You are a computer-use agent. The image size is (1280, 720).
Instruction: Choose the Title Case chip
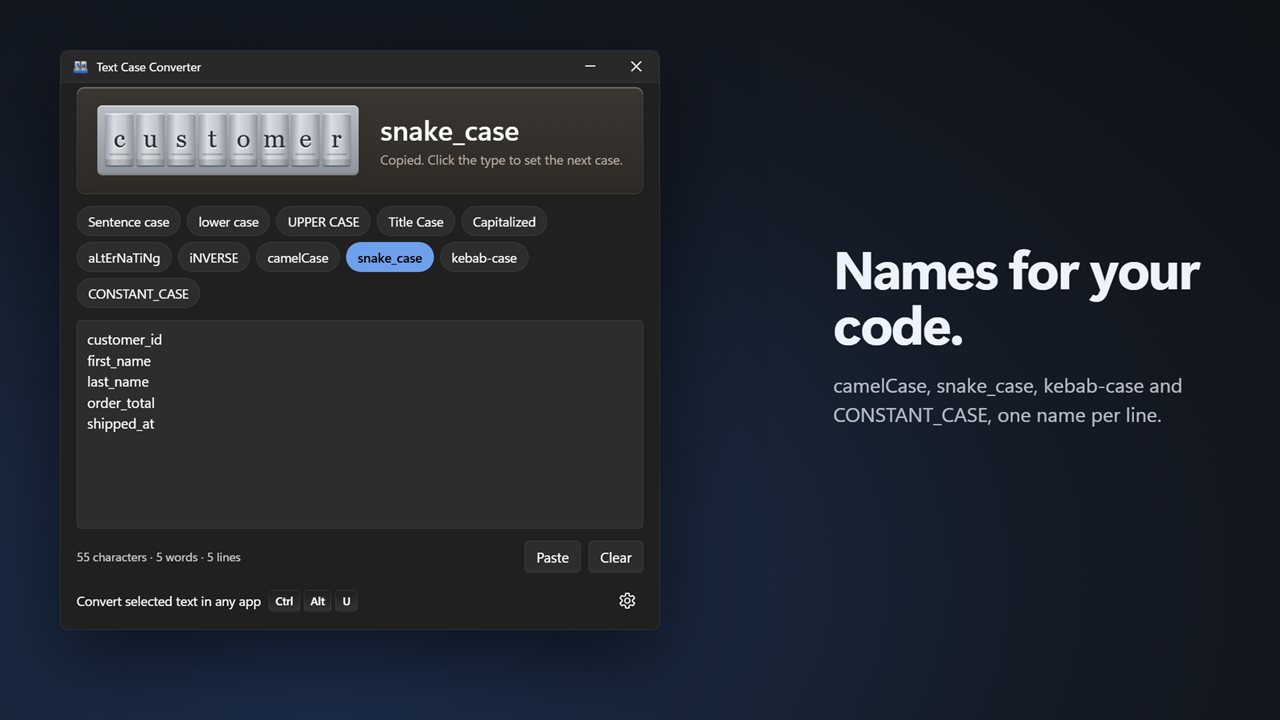[x=416, y=222]
